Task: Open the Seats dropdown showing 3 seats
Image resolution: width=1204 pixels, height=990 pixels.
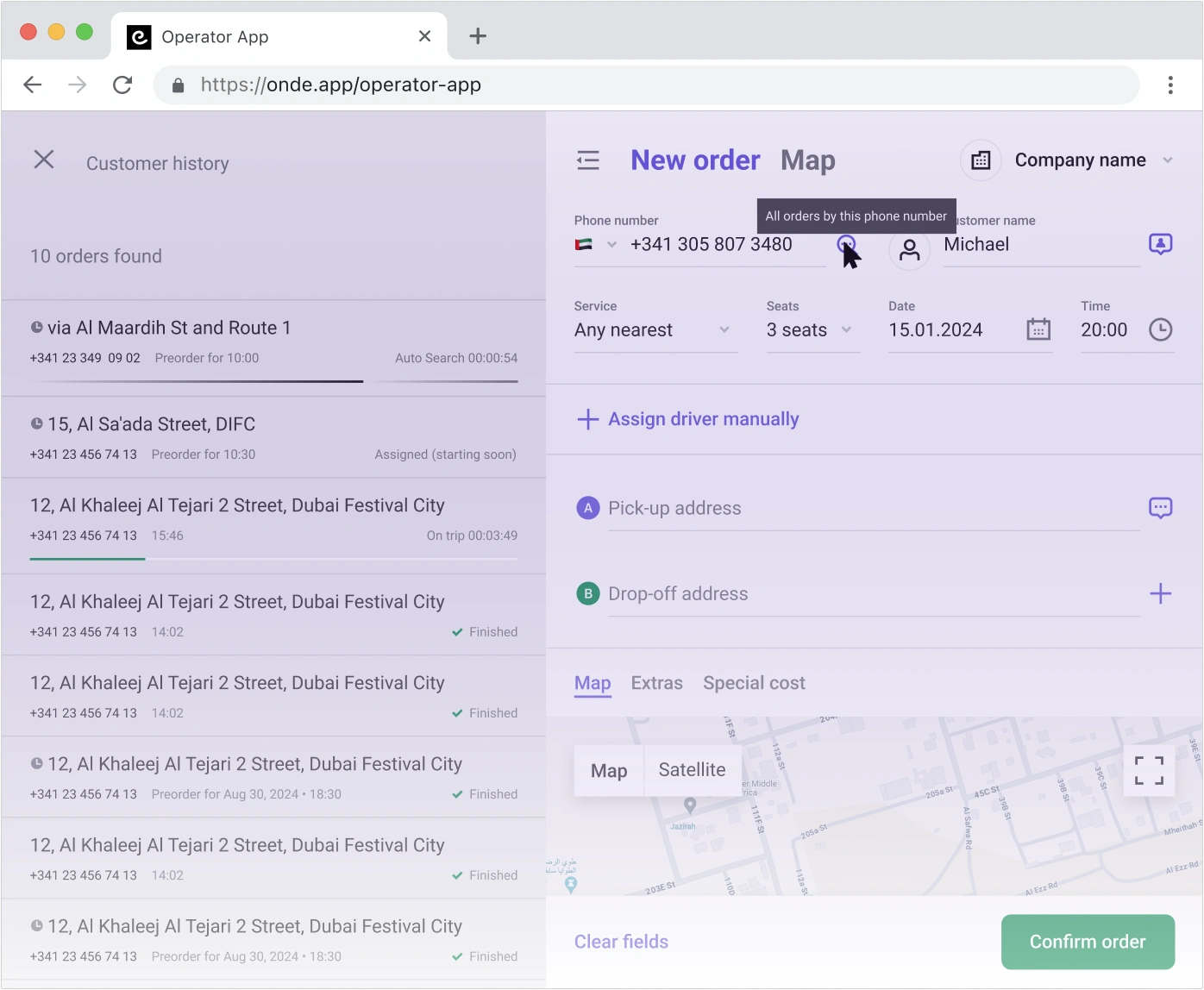Action: pyautogui.click(x=811, y=330)
